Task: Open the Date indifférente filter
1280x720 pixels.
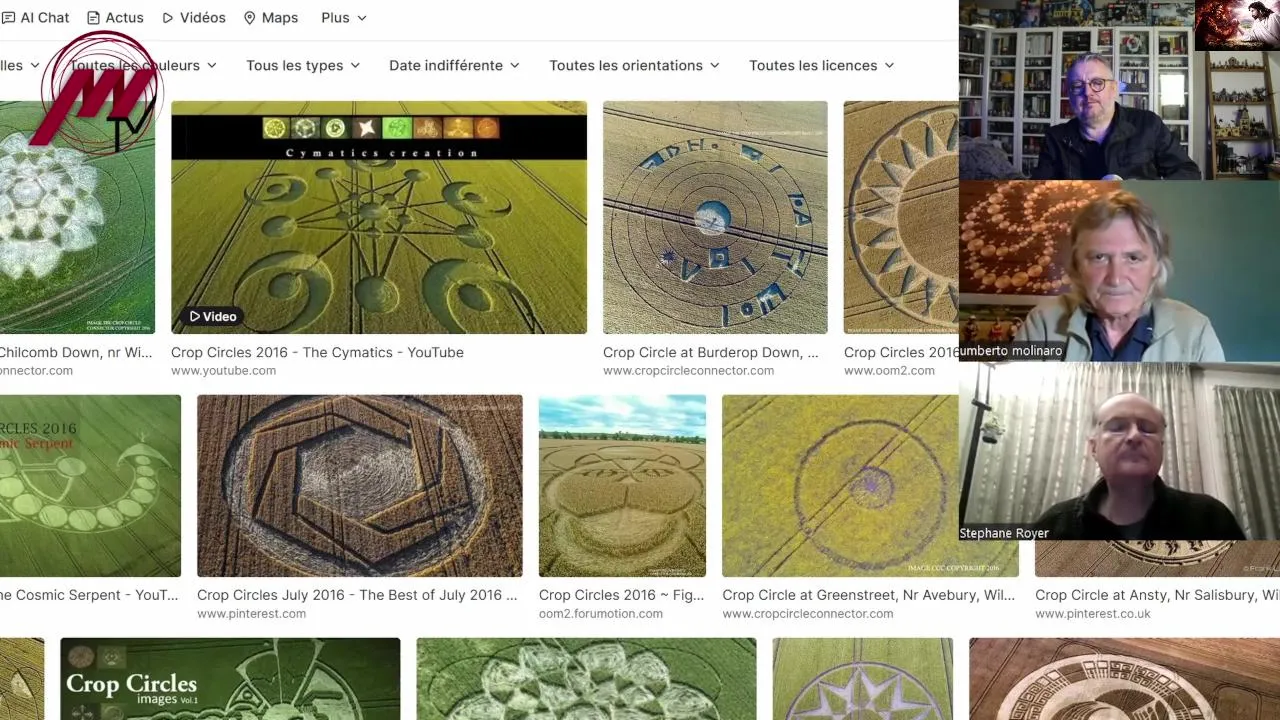Action: 454,65
